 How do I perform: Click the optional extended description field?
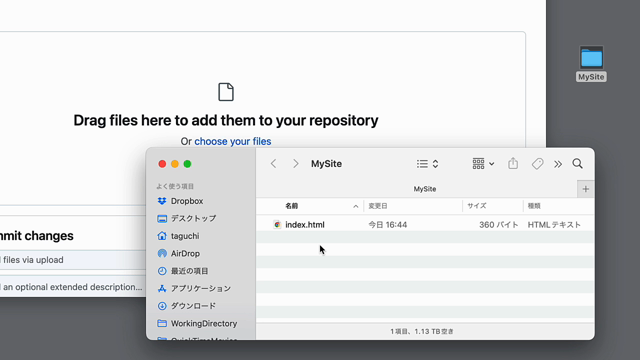coord(73,287)
